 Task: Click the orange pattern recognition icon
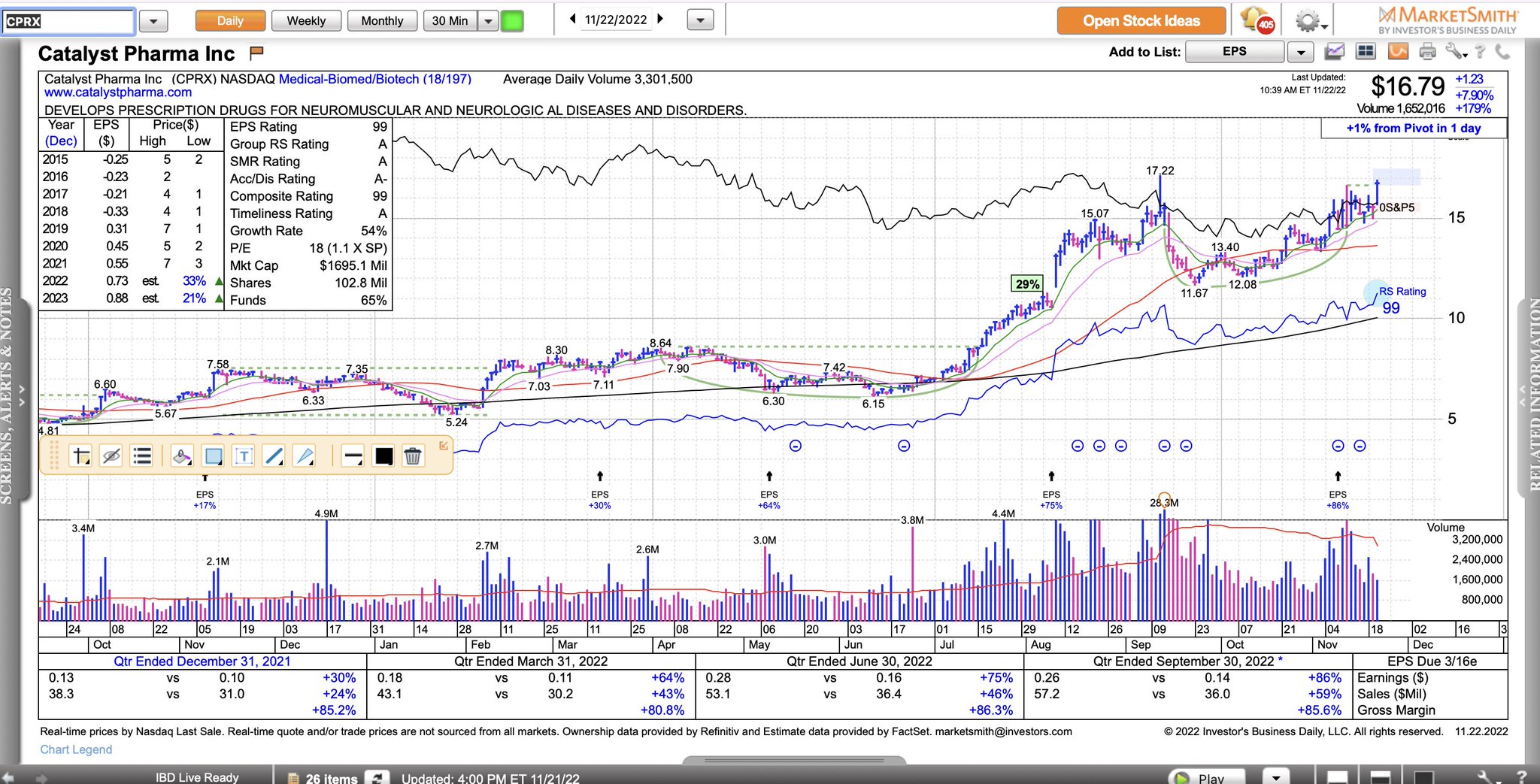click(x=1398, y=52)
